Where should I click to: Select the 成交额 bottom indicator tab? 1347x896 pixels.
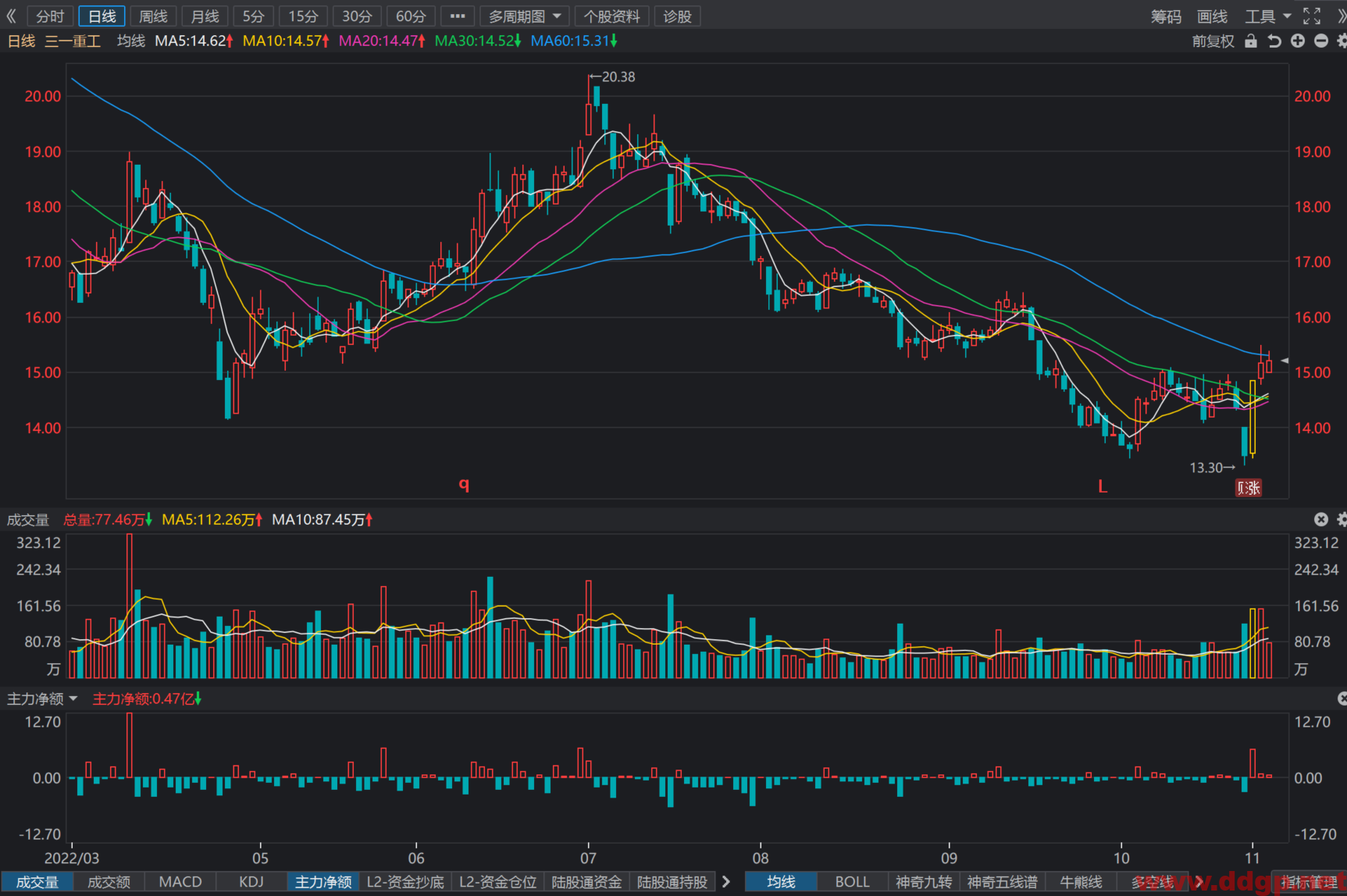(109, 882)
